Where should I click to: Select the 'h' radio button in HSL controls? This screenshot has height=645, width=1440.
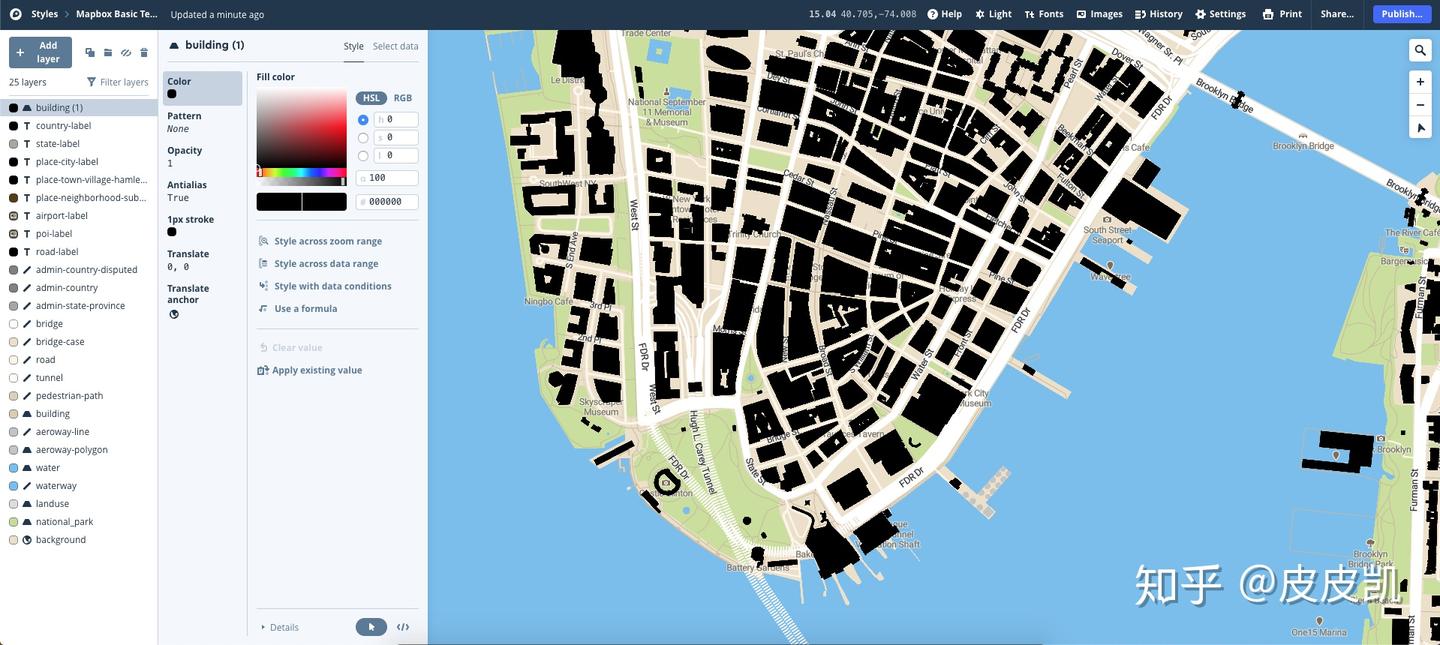click(362, 118)
